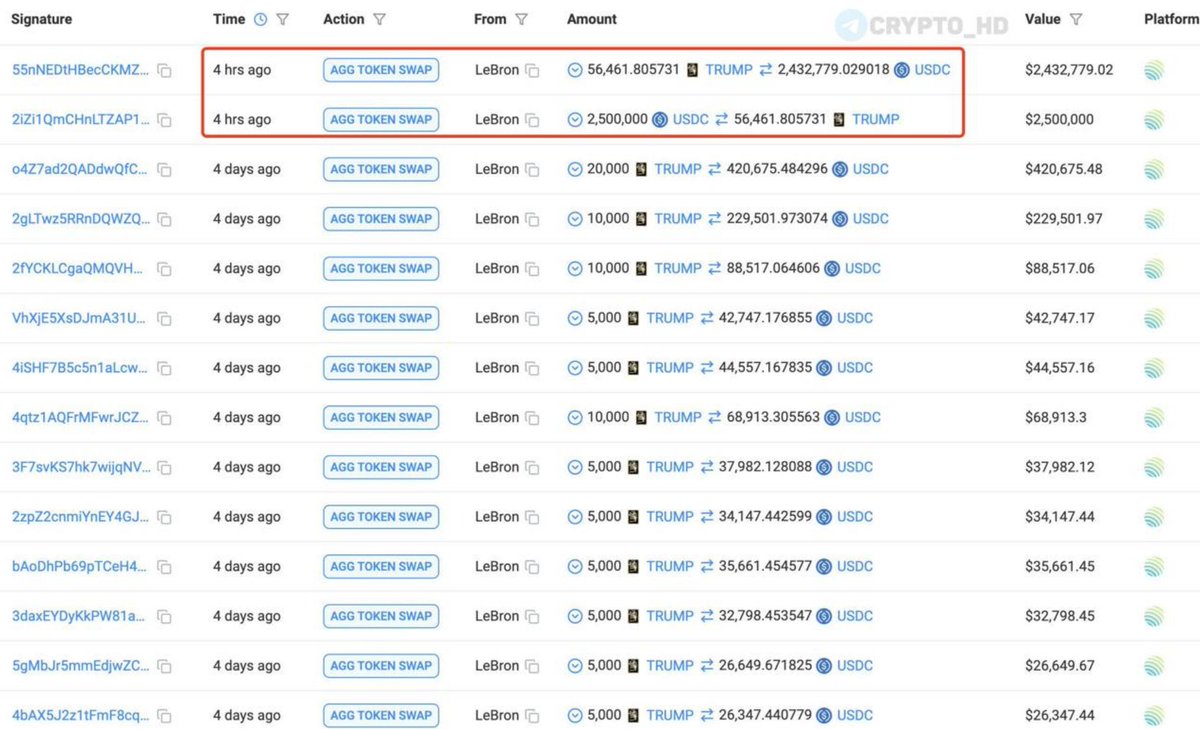1200x729 pixels.
Task: Copy signature 2gLTwz5RRnDQWZQ...
Action: [x=164, y=220]
